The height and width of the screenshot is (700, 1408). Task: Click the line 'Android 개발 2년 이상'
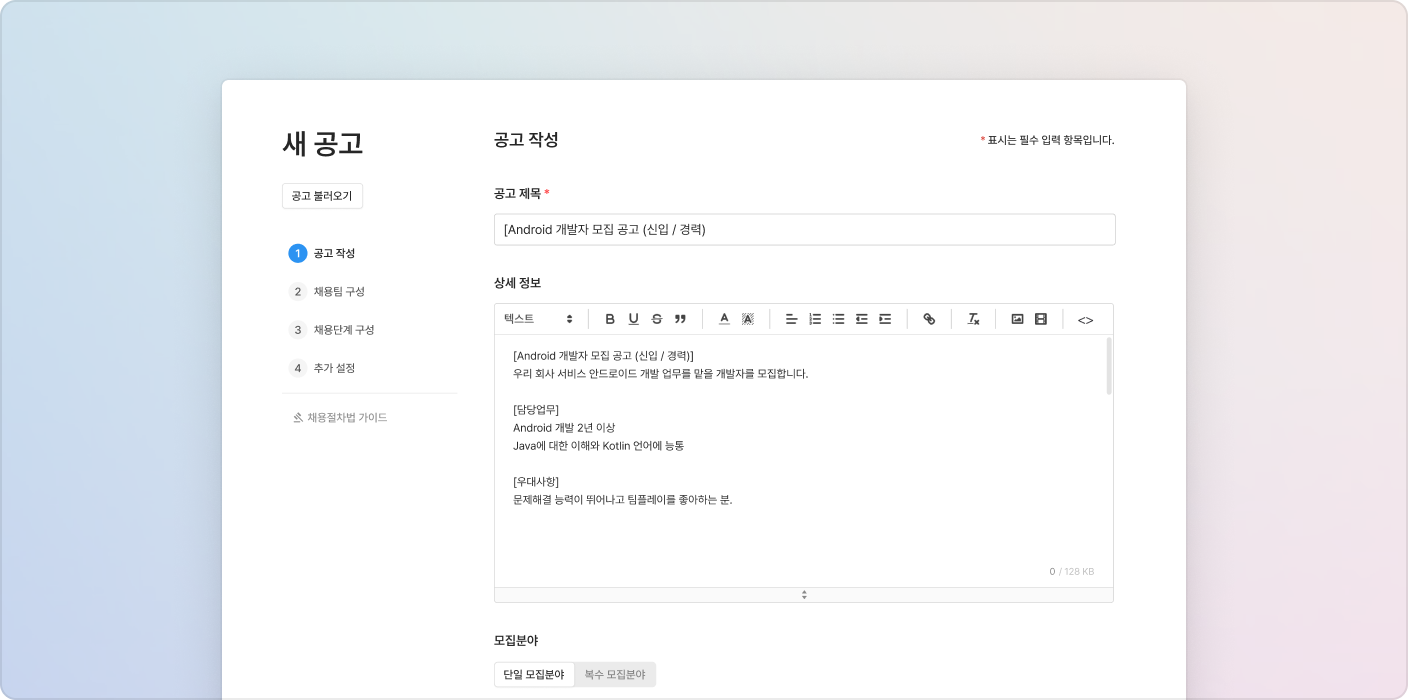564,427
